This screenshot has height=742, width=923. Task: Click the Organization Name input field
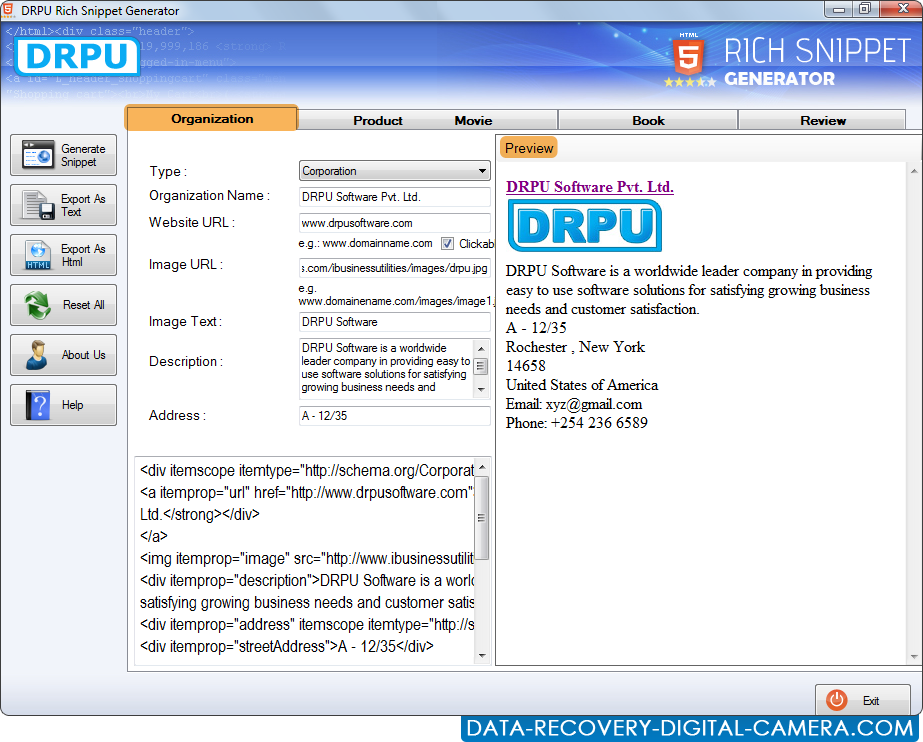(394, 197)
